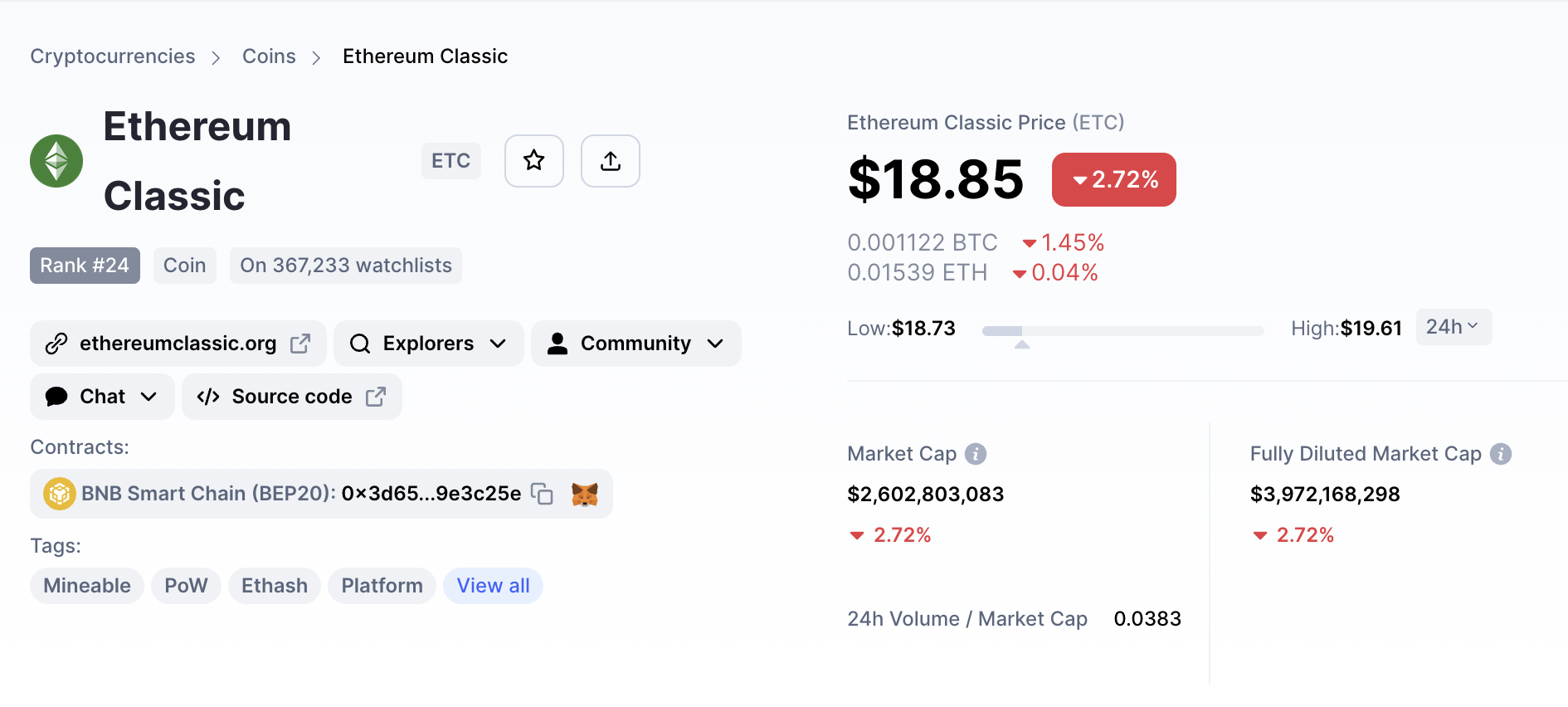This screenshot has height=707, width=1568.
Task: Click the Low-High price range slider
Action: point(1122,331)
